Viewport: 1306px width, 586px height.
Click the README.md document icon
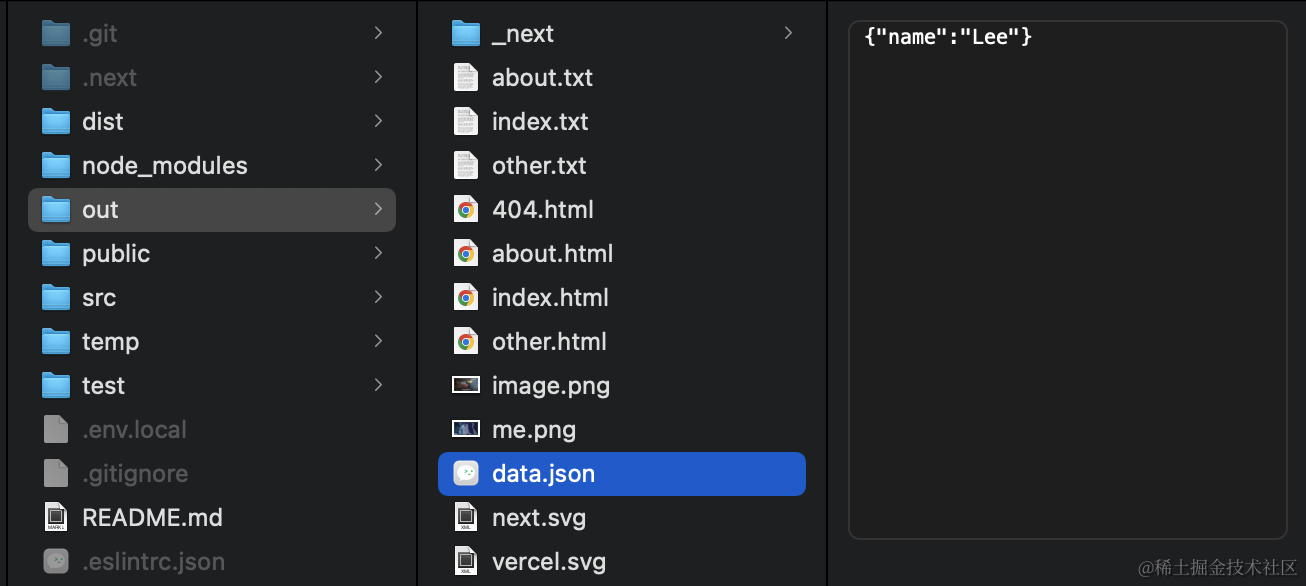[x=56, y=517]
